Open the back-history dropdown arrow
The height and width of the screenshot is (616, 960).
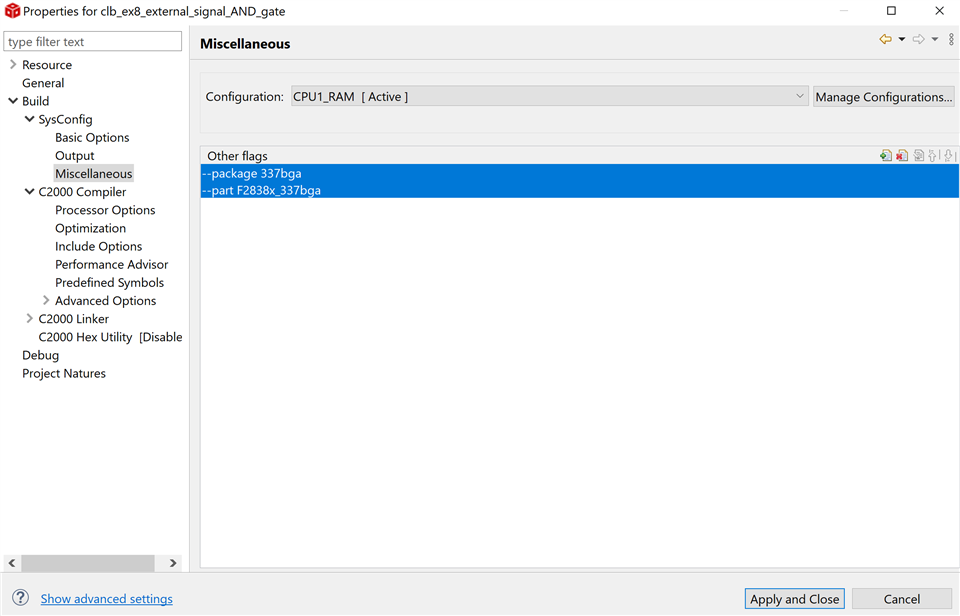(900, 38)
